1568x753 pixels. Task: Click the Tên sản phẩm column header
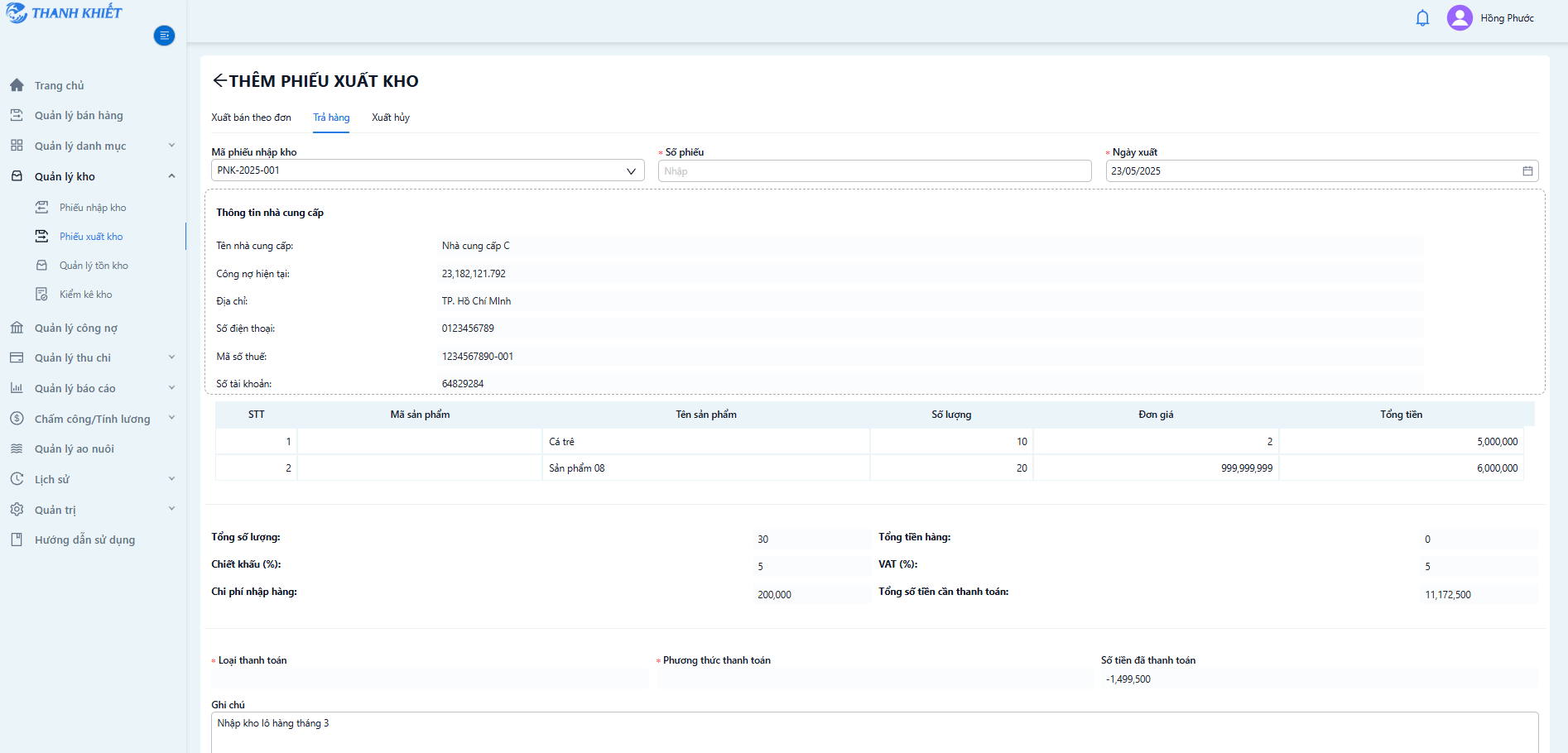705,415
